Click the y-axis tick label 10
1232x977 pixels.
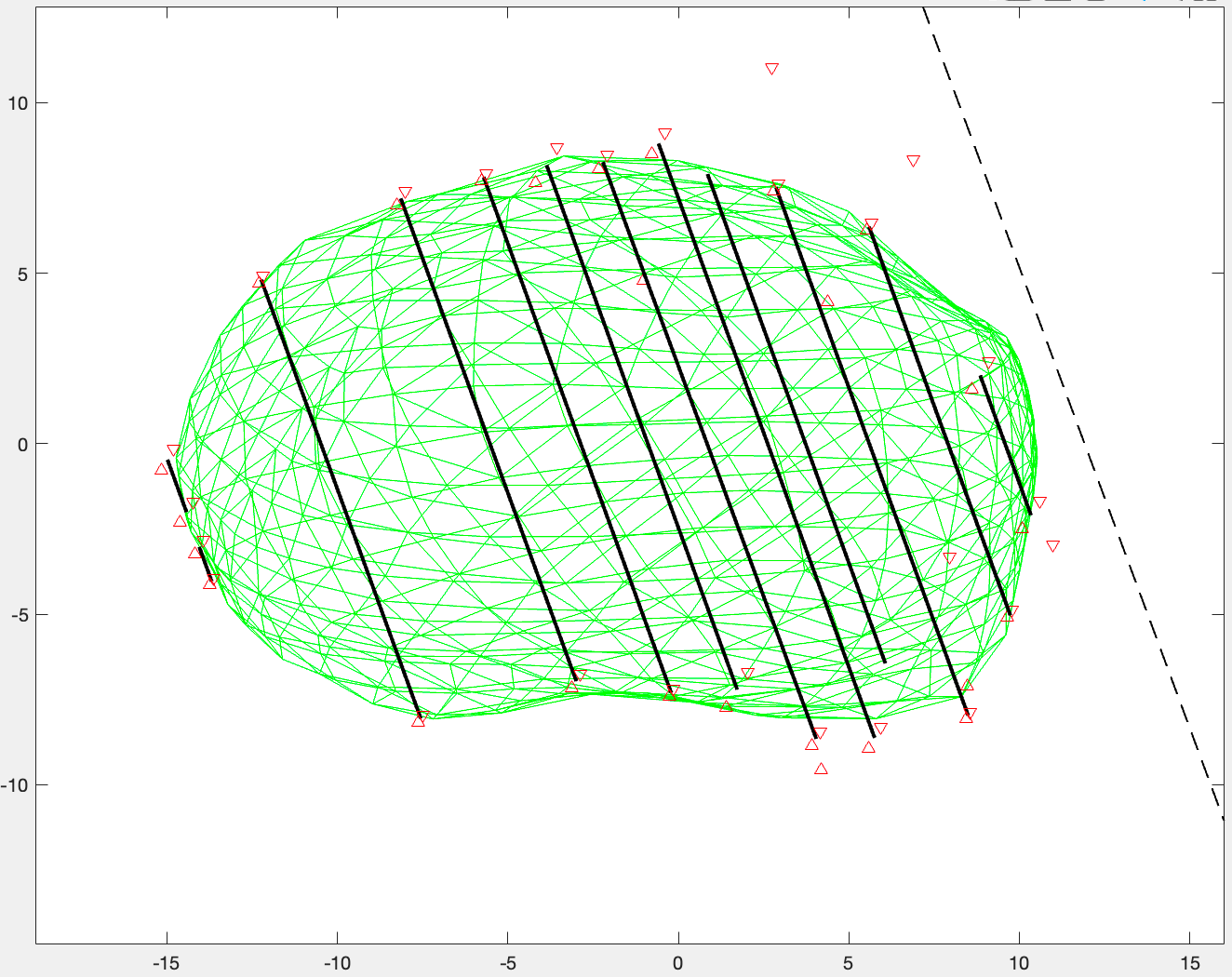[x=17, y=102]
